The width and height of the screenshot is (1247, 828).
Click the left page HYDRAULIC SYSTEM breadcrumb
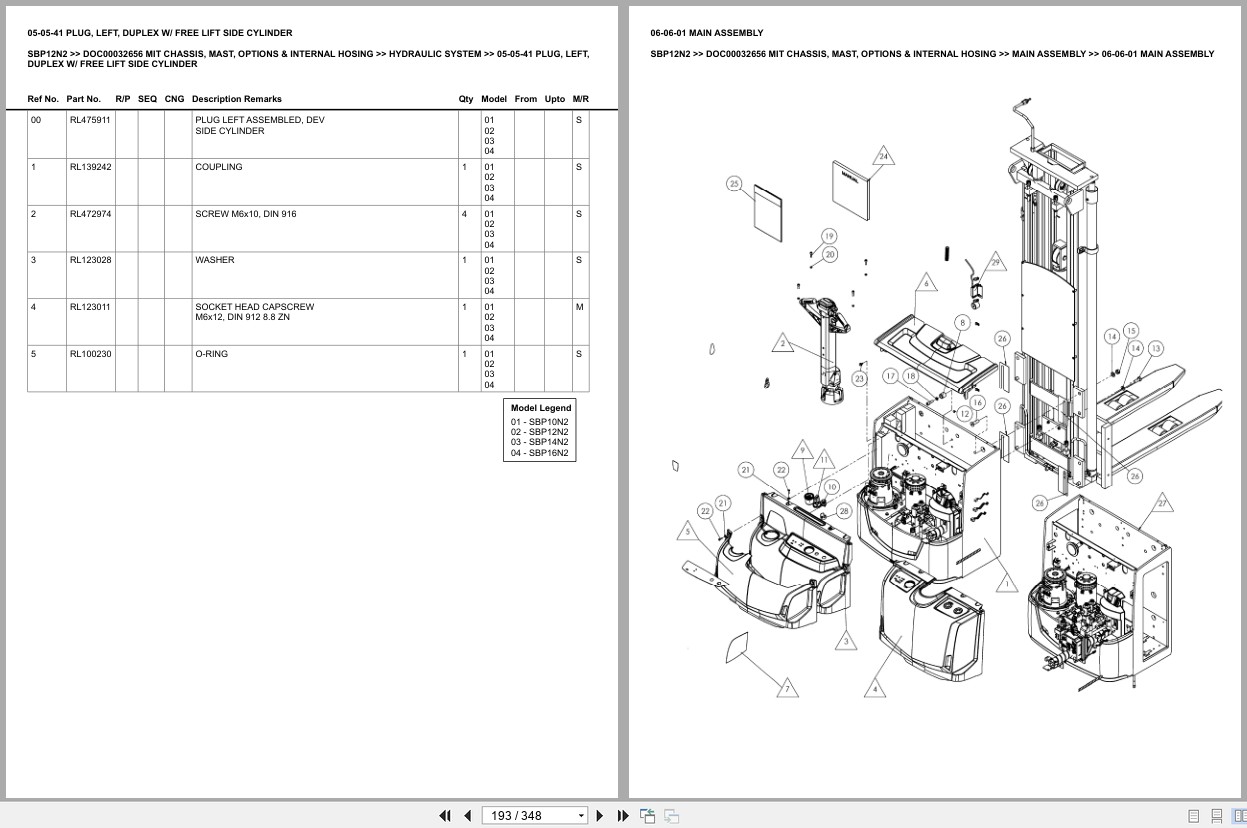tap(435, 54)
